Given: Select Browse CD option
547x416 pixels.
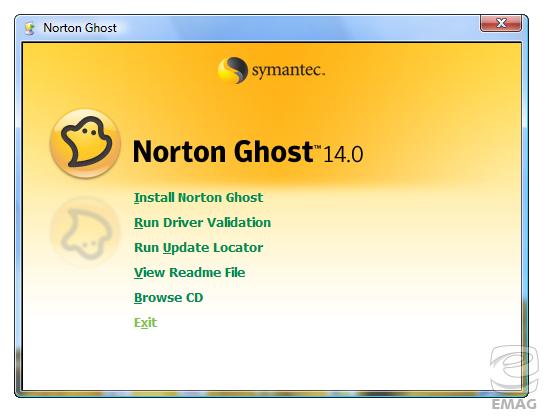Looking at the screenshot, I should pos(168,298).
